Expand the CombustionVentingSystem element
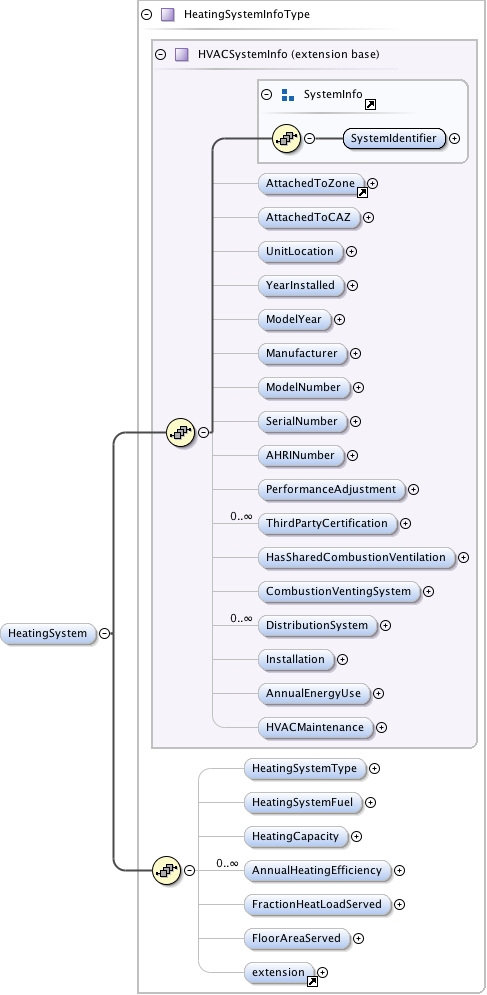This screenshot has width=487, height=995. [429, 591]
